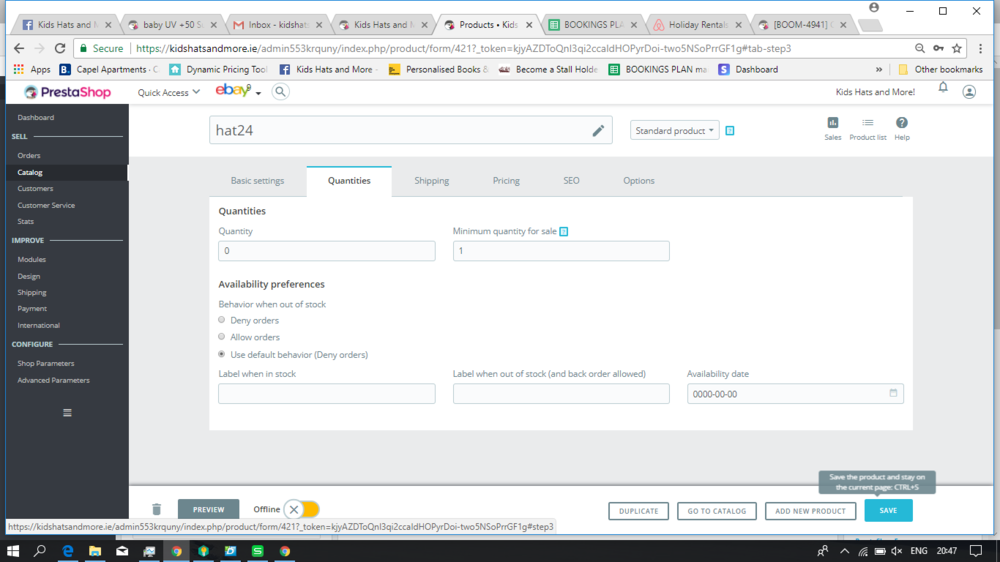Click the Preview button
1000x562 pixels.
[209, 510]
